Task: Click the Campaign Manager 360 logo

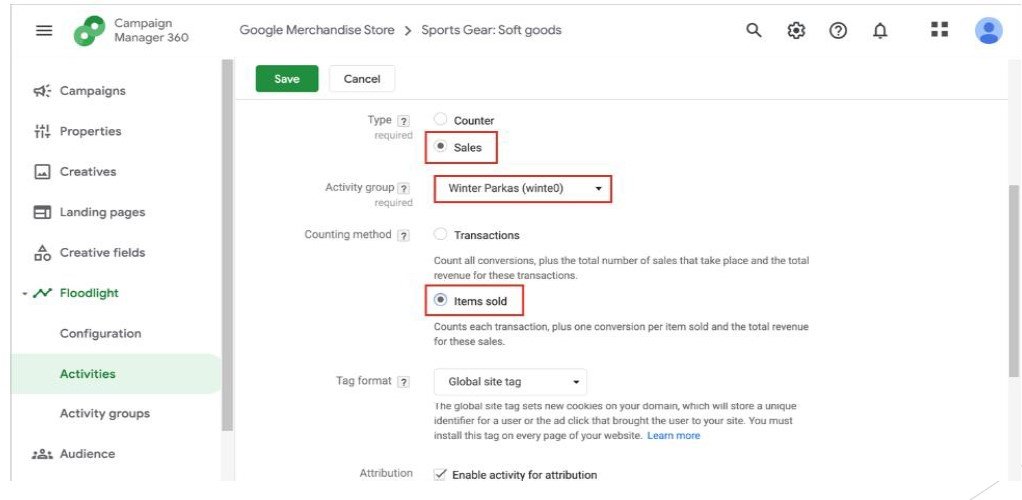Action: (x=89, y=31)
